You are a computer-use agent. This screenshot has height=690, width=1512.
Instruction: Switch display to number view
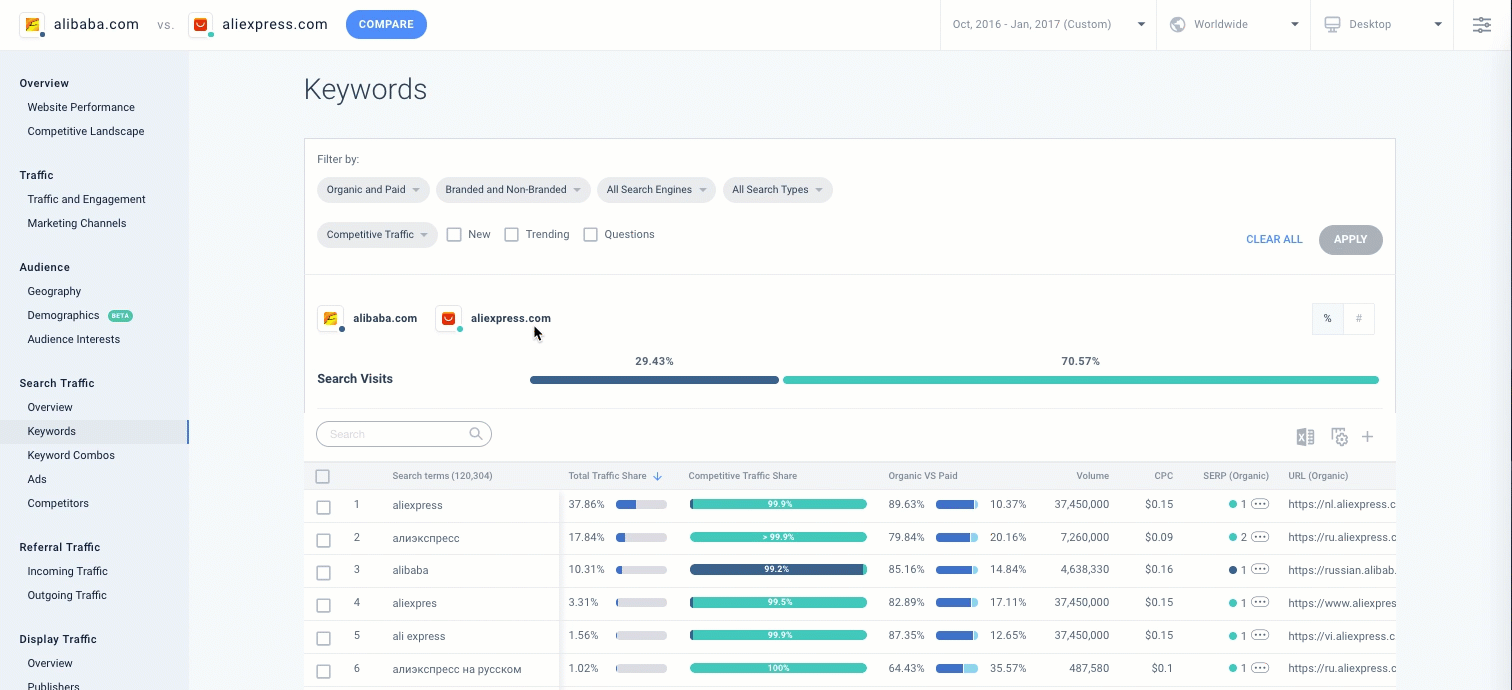click(x=1359, y=319)
